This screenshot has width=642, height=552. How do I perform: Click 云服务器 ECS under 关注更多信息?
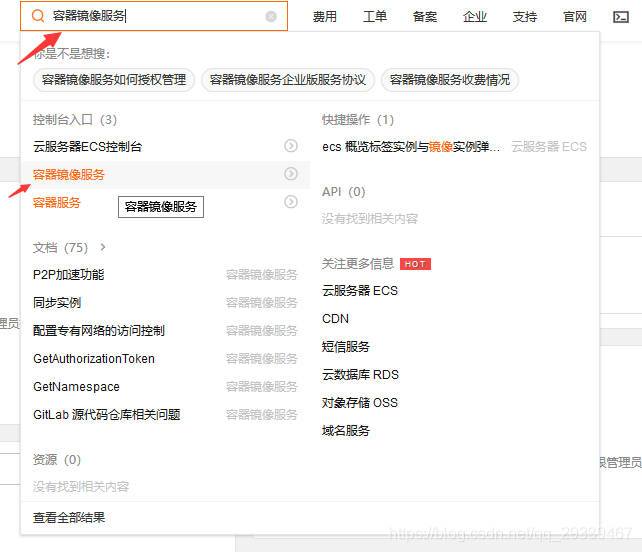359,290
